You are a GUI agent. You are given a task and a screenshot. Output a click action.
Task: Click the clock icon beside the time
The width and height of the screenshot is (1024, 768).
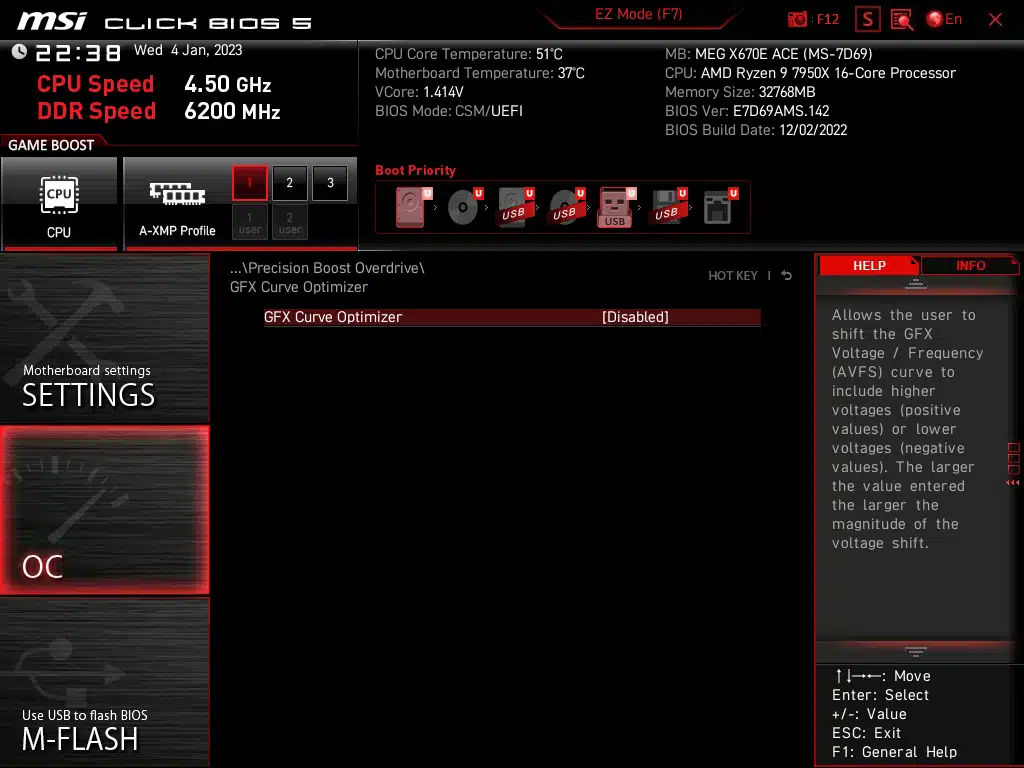[x=19, y=52]
